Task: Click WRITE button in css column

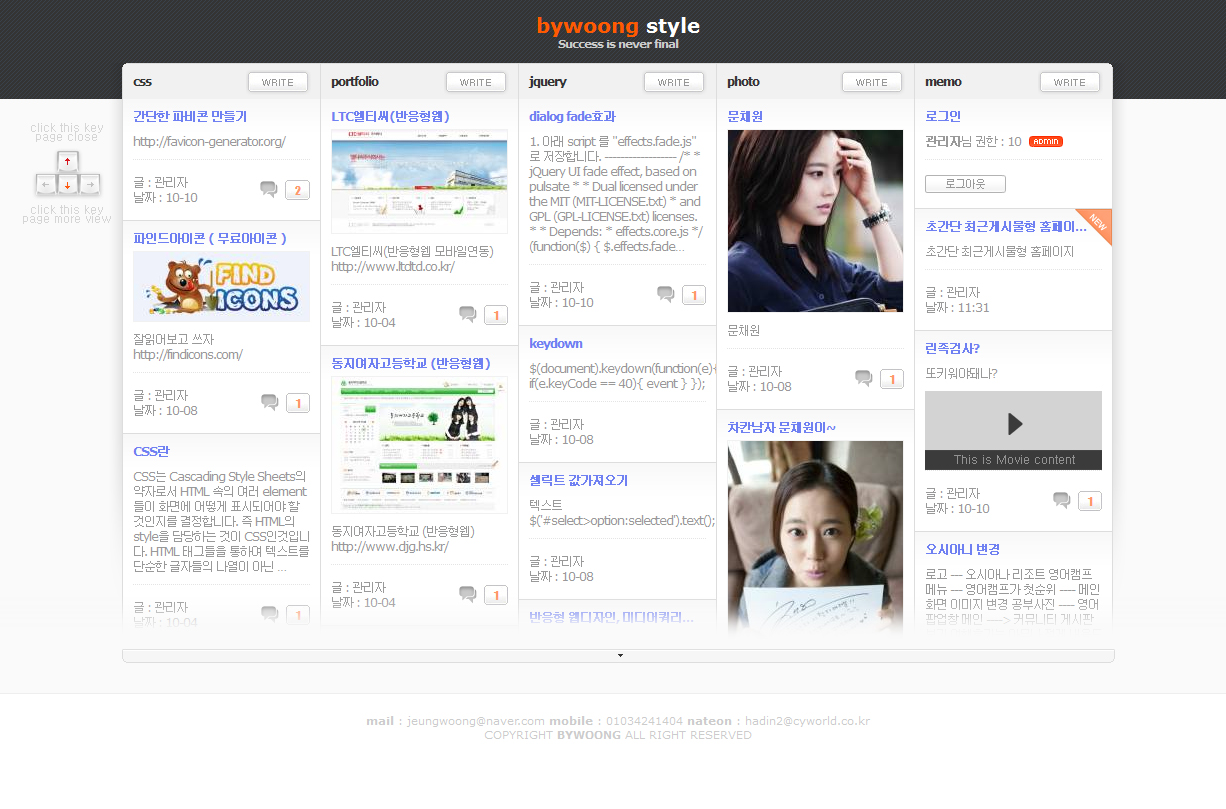Action: pos(277,82)
